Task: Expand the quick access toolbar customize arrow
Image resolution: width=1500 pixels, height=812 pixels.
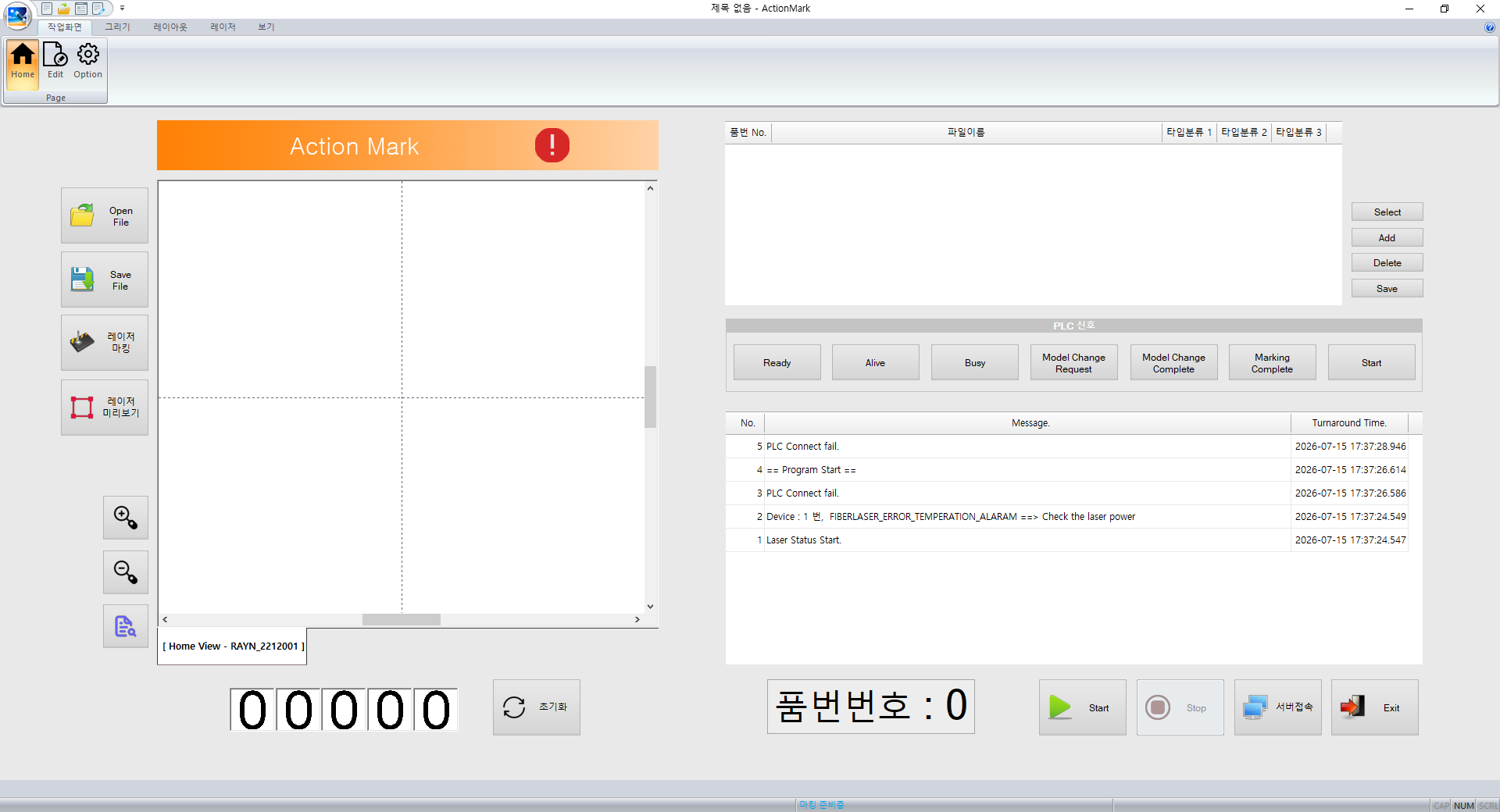Action: pos(122,9)
